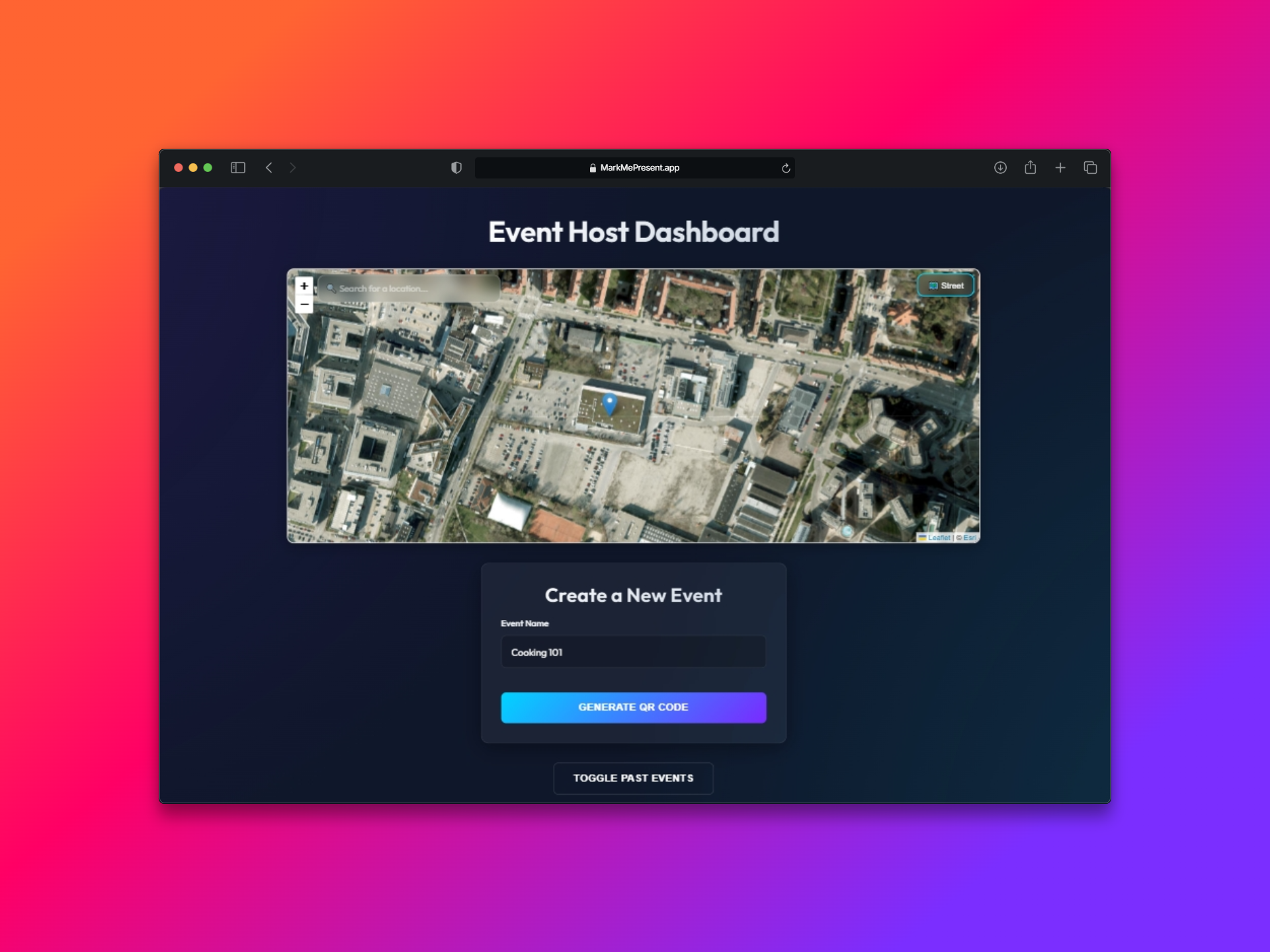Toggle the Street map layer
Image resolution: width=1270 pixels, height=952 pixels.
click(946, 285)
